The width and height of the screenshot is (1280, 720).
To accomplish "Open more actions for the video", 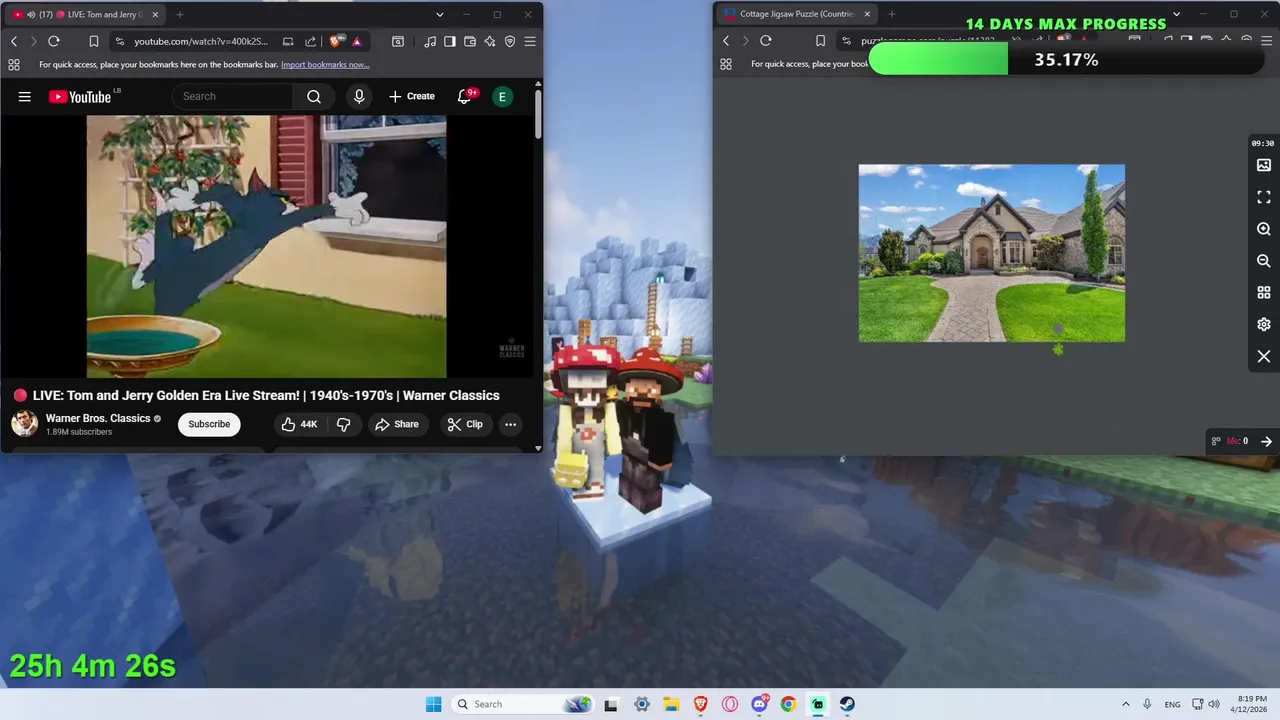I will pyautogui.click(x=510, y=424).
